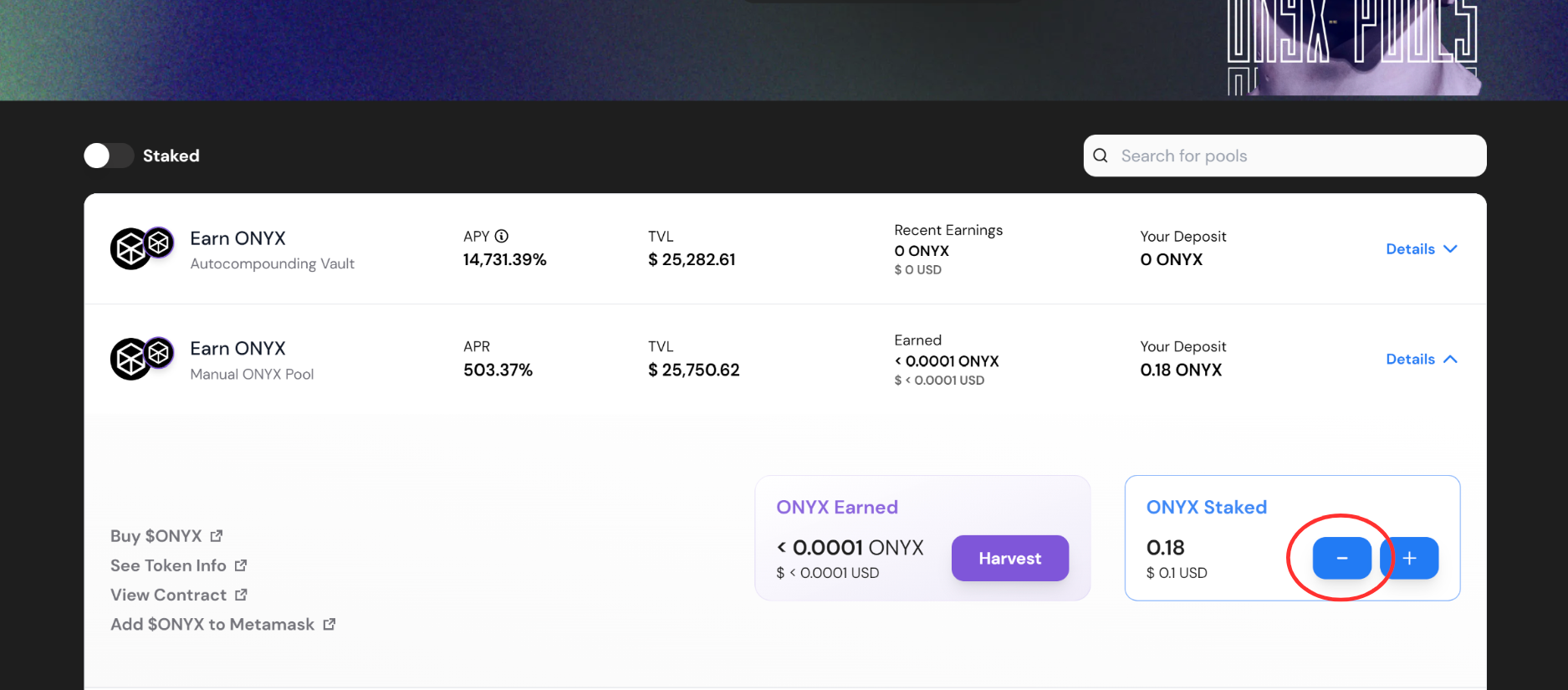Collapse Details for Manual ONYX Pool
The height and width of the screenshot is (690, 1568).
coord(1421,360)
